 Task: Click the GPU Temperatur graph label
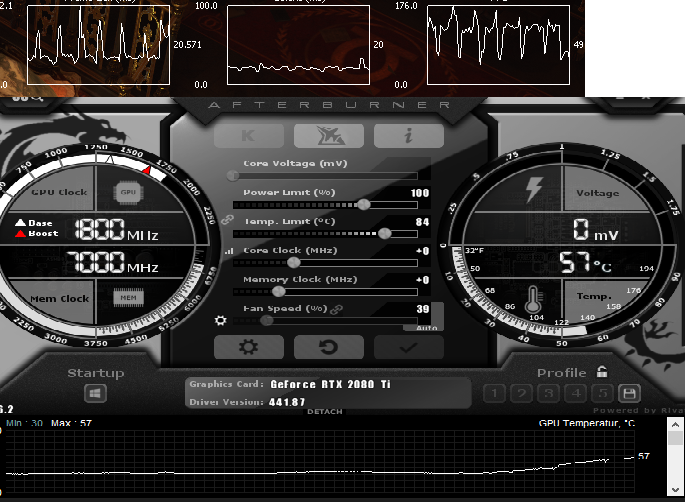pos(586,423)
